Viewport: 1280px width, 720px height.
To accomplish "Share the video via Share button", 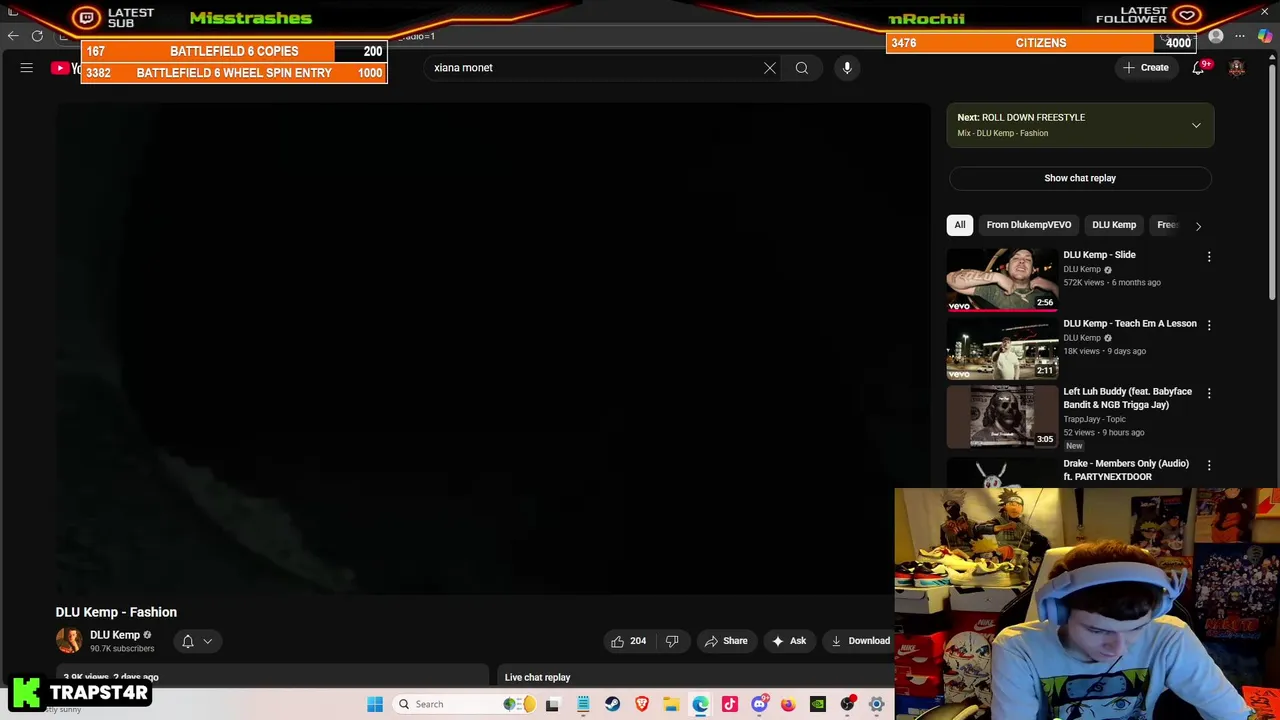I will [726, 641].
